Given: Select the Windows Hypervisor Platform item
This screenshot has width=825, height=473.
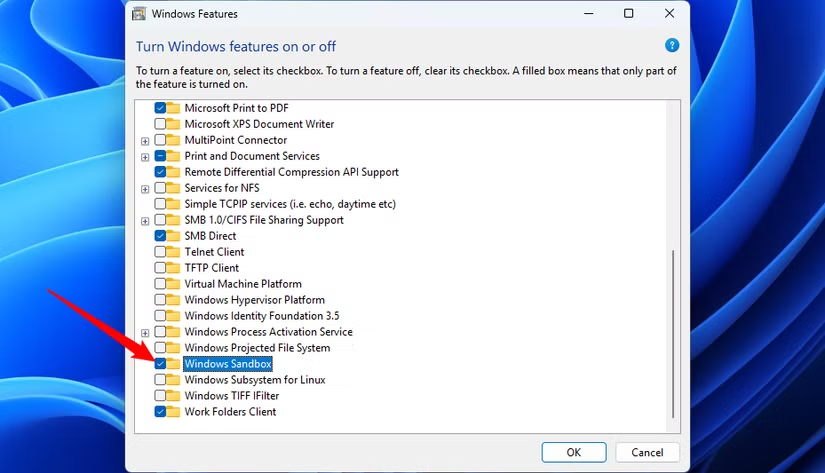Looking at the screenshot, I should point(254,300).
